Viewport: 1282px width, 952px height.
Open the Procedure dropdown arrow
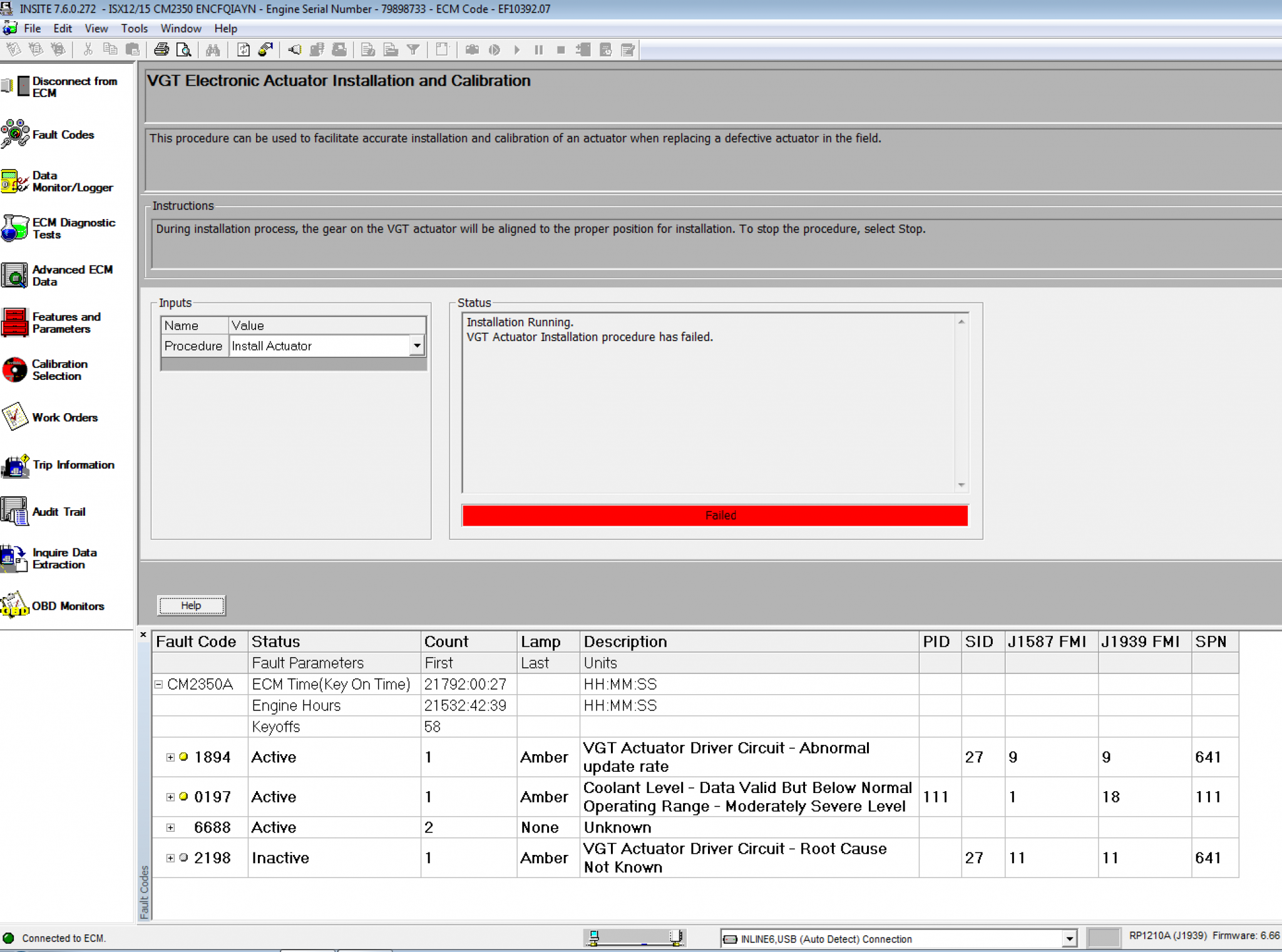(417, 345)
